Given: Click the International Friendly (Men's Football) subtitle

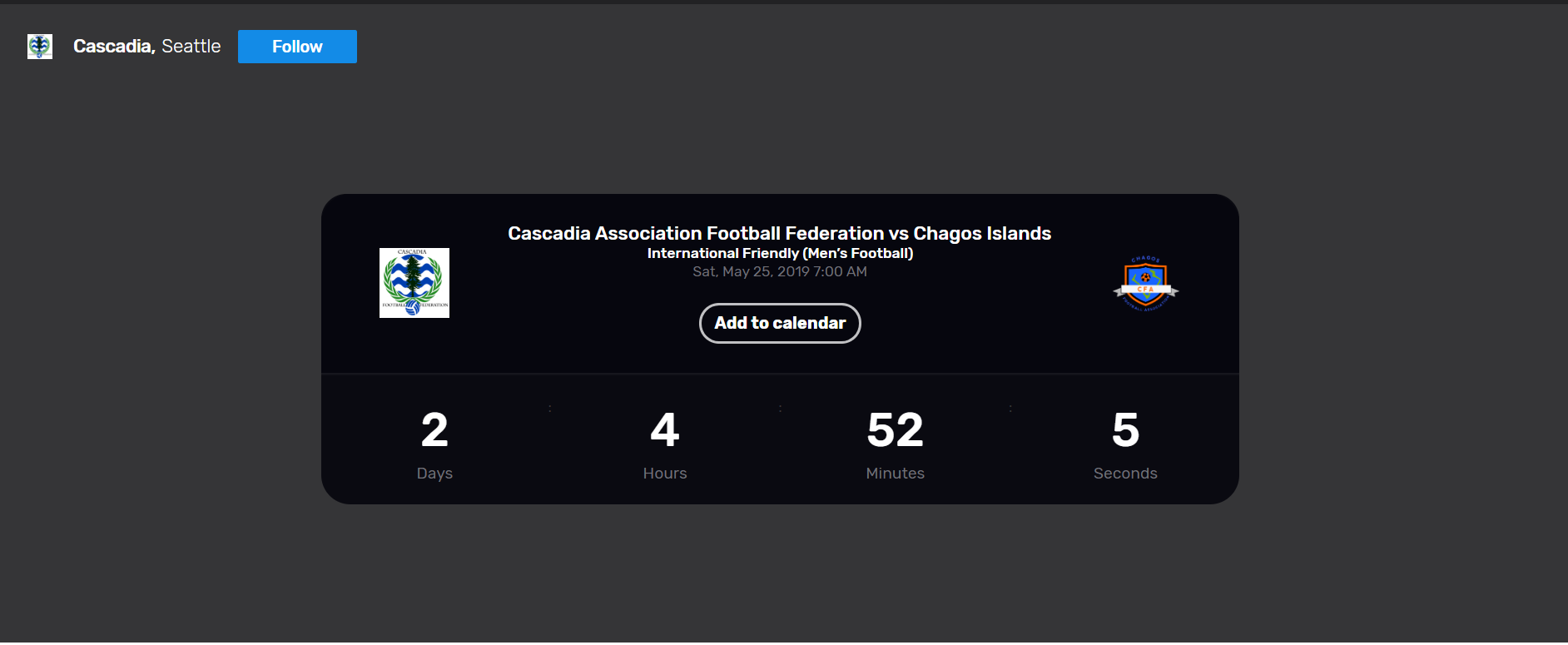Looking at the screenshot, I should click(780, 254).
